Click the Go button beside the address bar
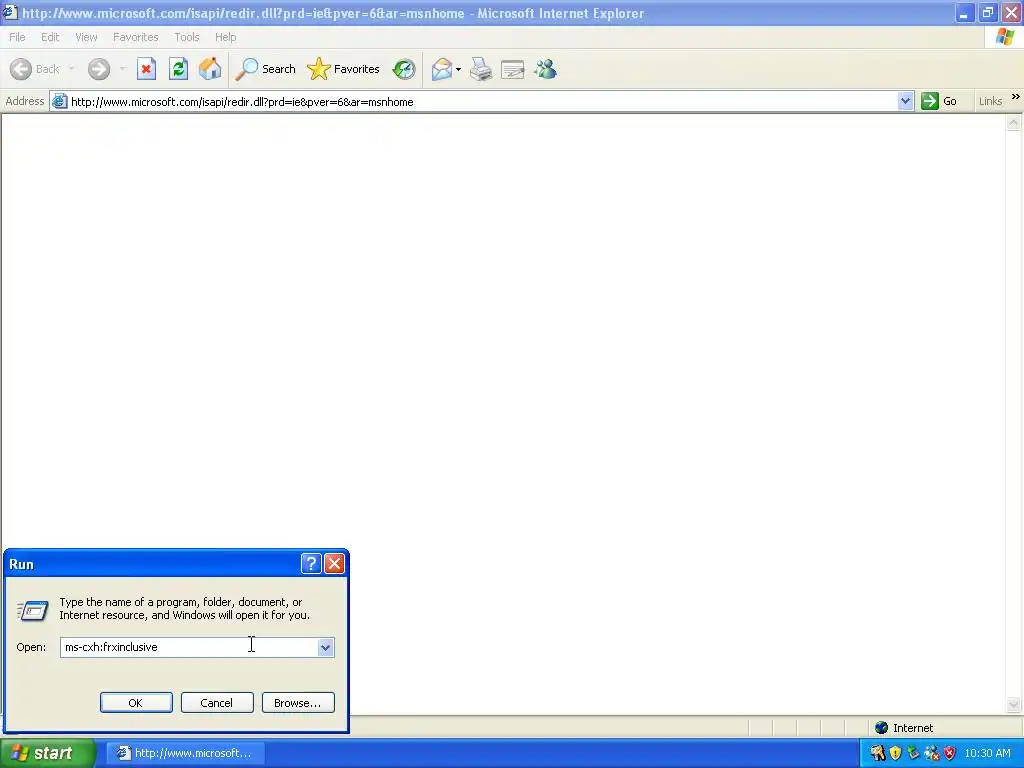 939,101
